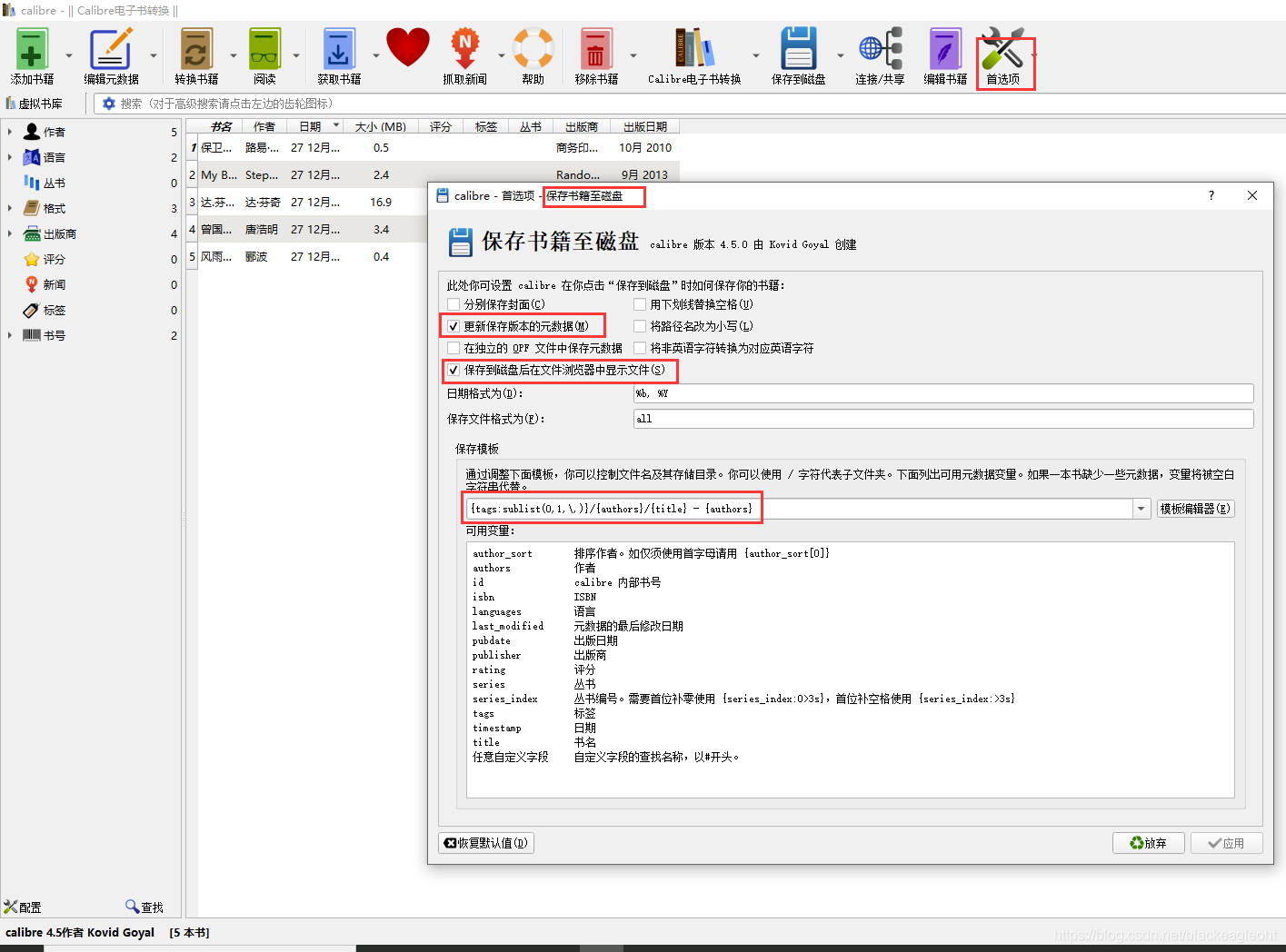The image size is (1286, 952).
Task: Click the red heart donate icon
Action: click(x=408, y=47)
